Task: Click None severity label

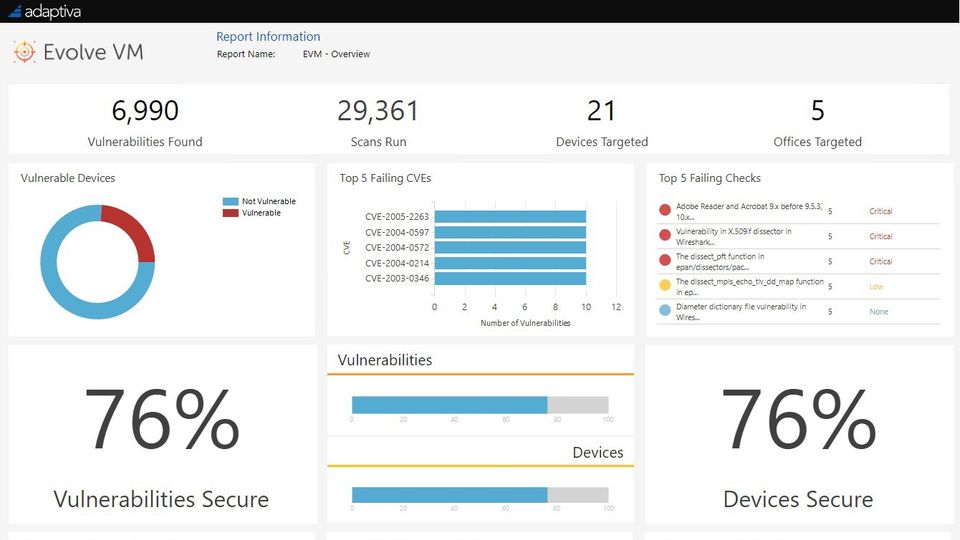Action: pyautogui.click(x=879, y=312)
